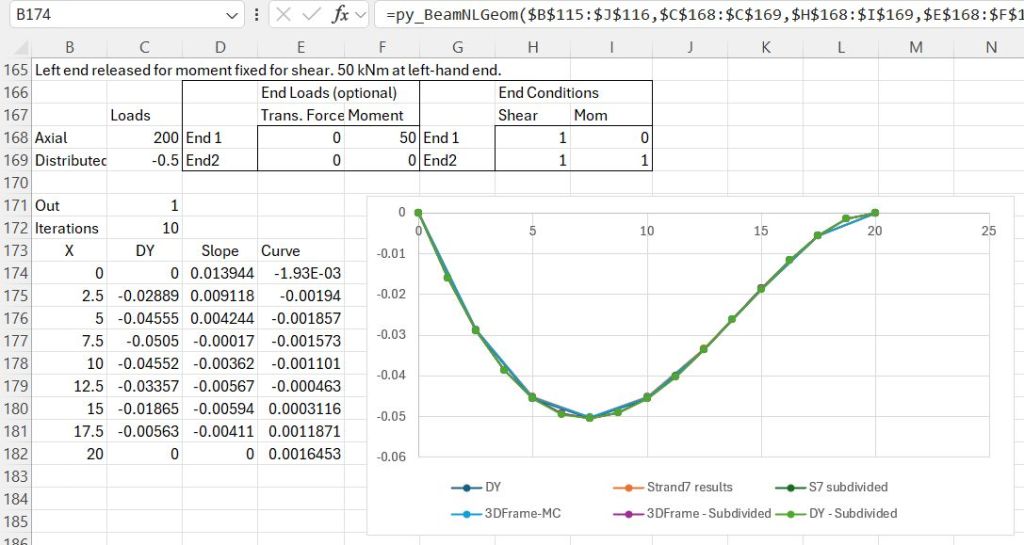Click the Axial load cell with value 200
Screen dimensions: 1024x545
click(145, 138)
